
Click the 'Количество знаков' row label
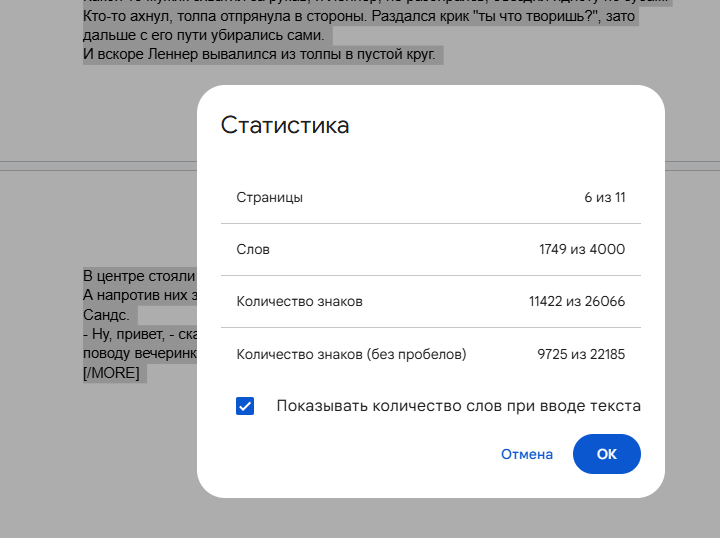pos(299,301)
